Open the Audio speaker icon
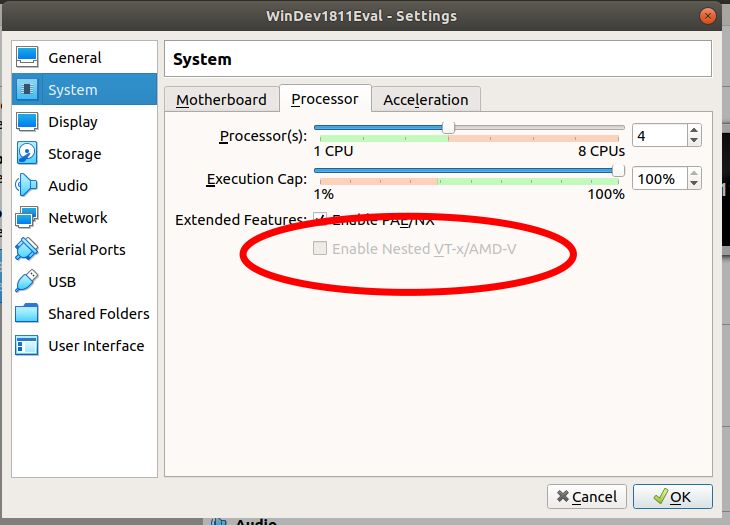 27,185
